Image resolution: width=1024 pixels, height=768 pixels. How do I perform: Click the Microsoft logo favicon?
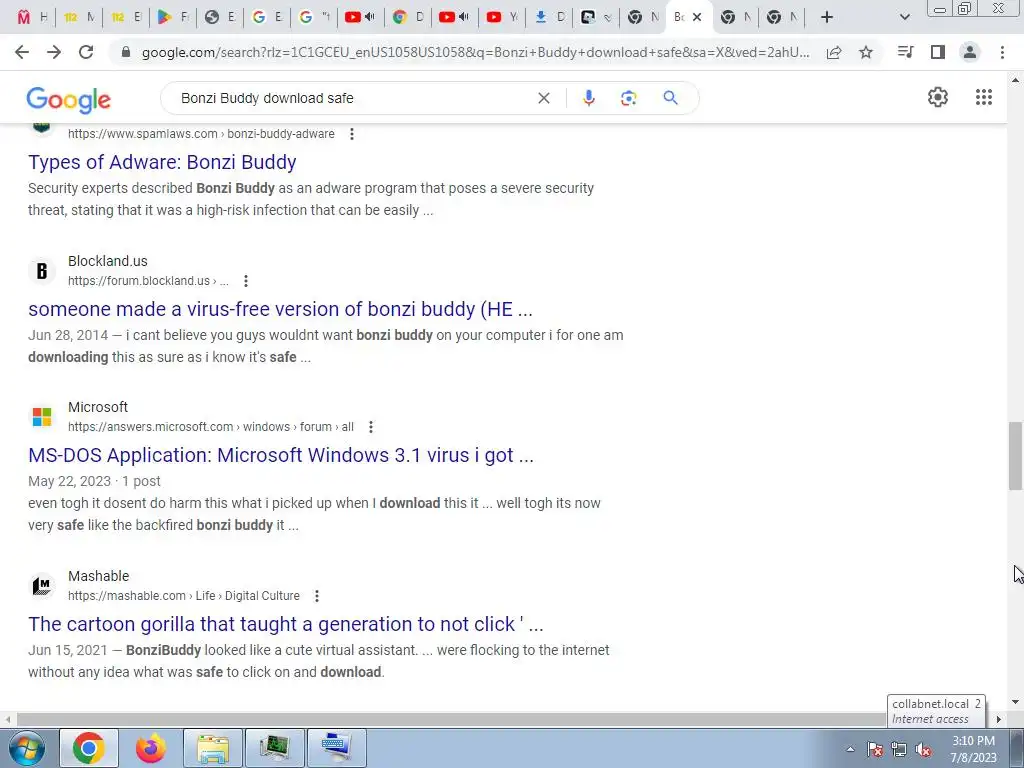coord(42,417)
